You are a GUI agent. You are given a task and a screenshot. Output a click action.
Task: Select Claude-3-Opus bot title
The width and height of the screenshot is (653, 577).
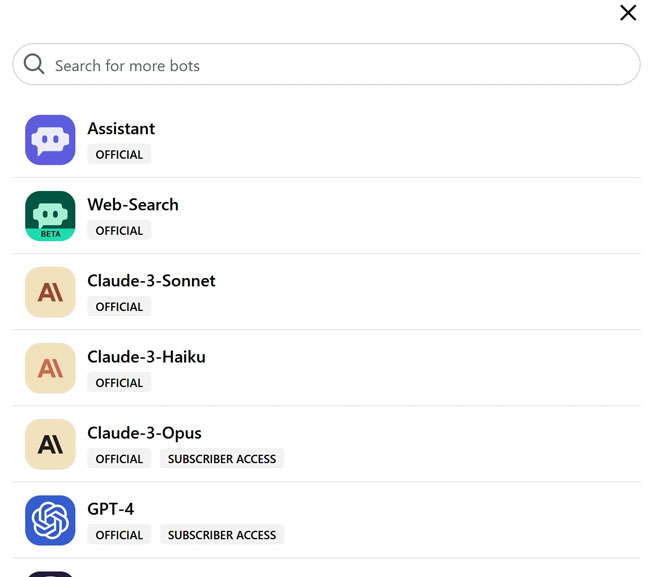144,433
